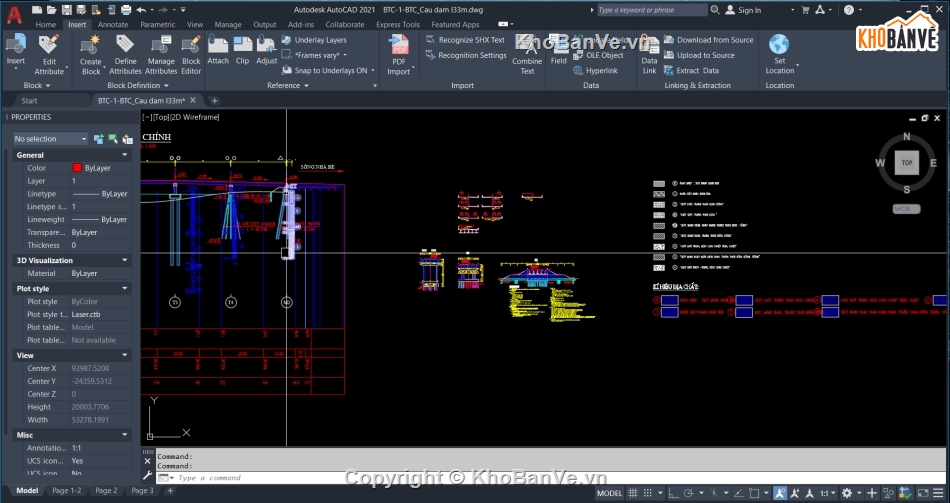Click the Data Link icon
This screenshot has width=950, height=503.
point(649,45)
